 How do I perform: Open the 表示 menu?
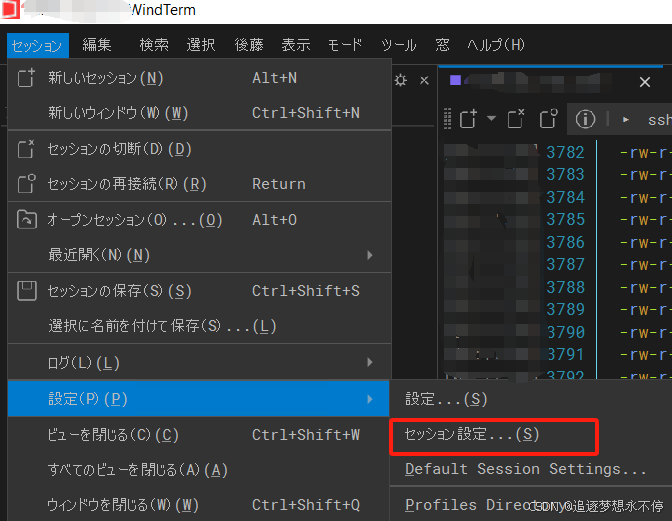tap(296, 45)
